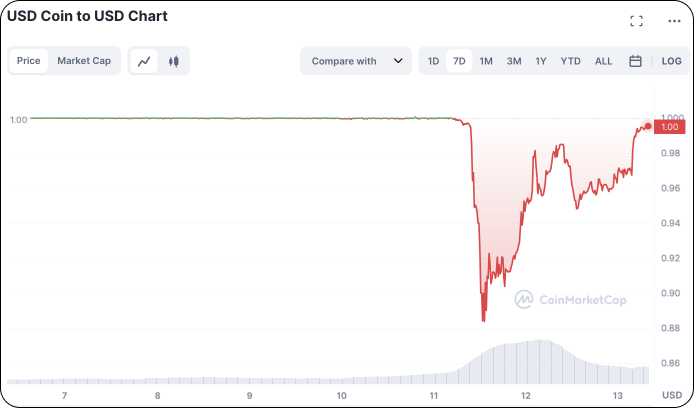Open the three-dot more options menu

click(x=674, y=21)
